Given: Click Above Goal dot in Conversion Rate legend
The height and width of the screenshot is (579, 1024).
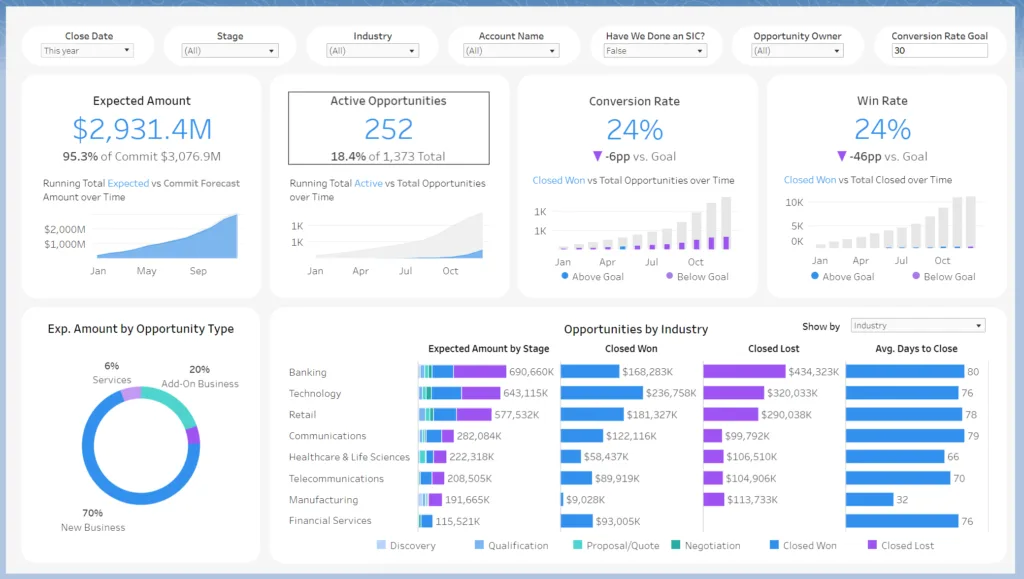Looking at the screenshot, I should tap(565, 276).
